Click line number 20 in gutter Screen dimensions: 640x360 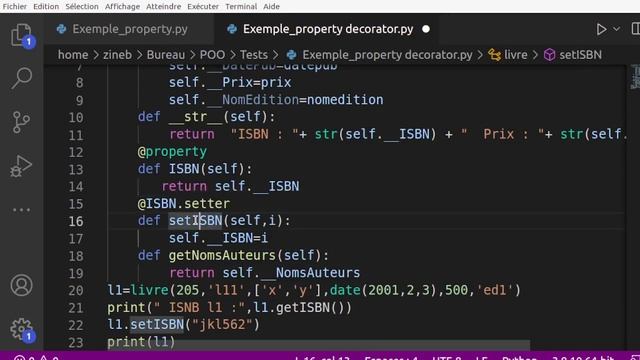coord(76,290)
